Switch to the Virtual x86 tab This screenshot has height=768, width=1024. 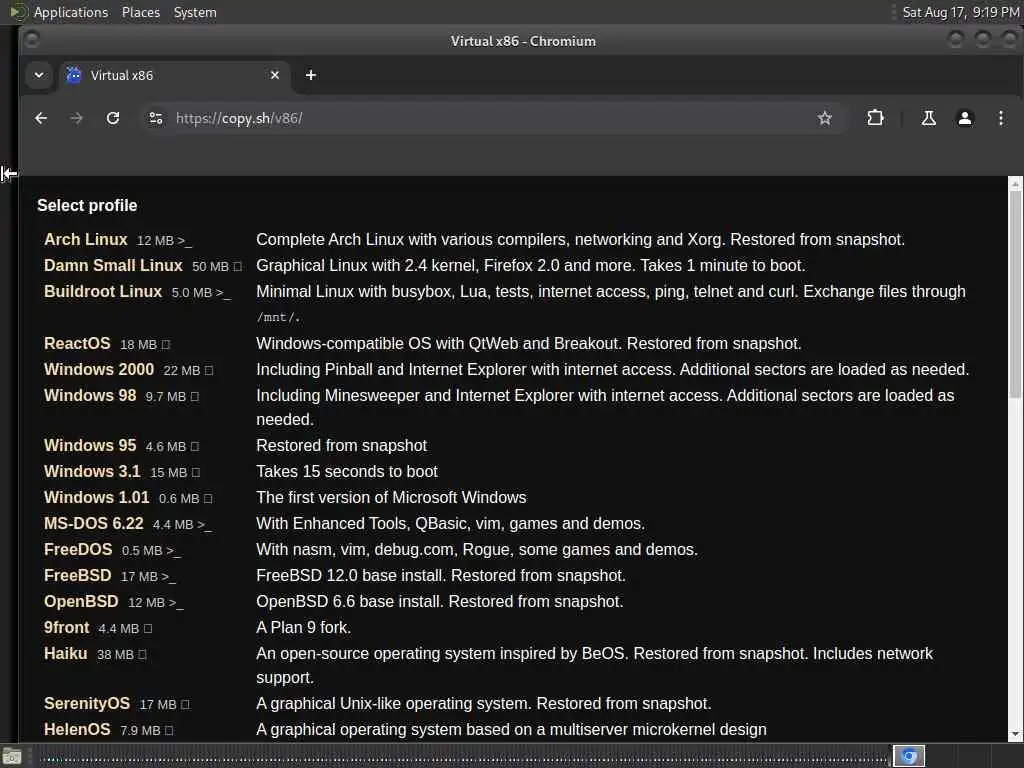175,75
